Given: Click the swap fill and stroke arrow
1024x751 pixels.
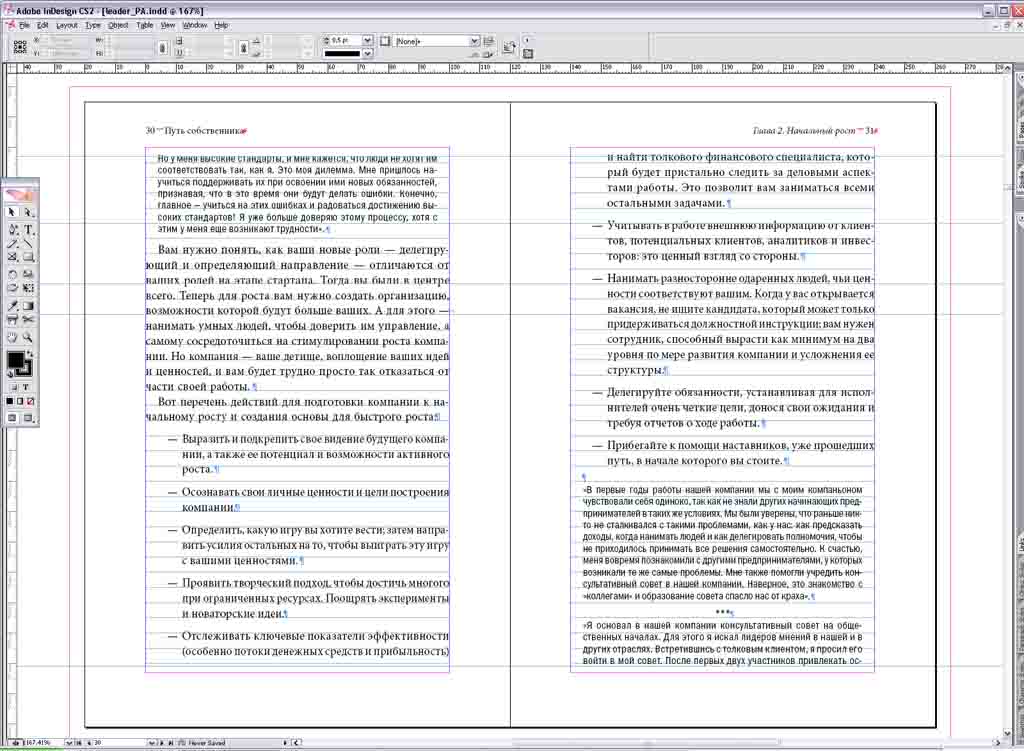Looking at the screenshot, I should tap(30, 353).
